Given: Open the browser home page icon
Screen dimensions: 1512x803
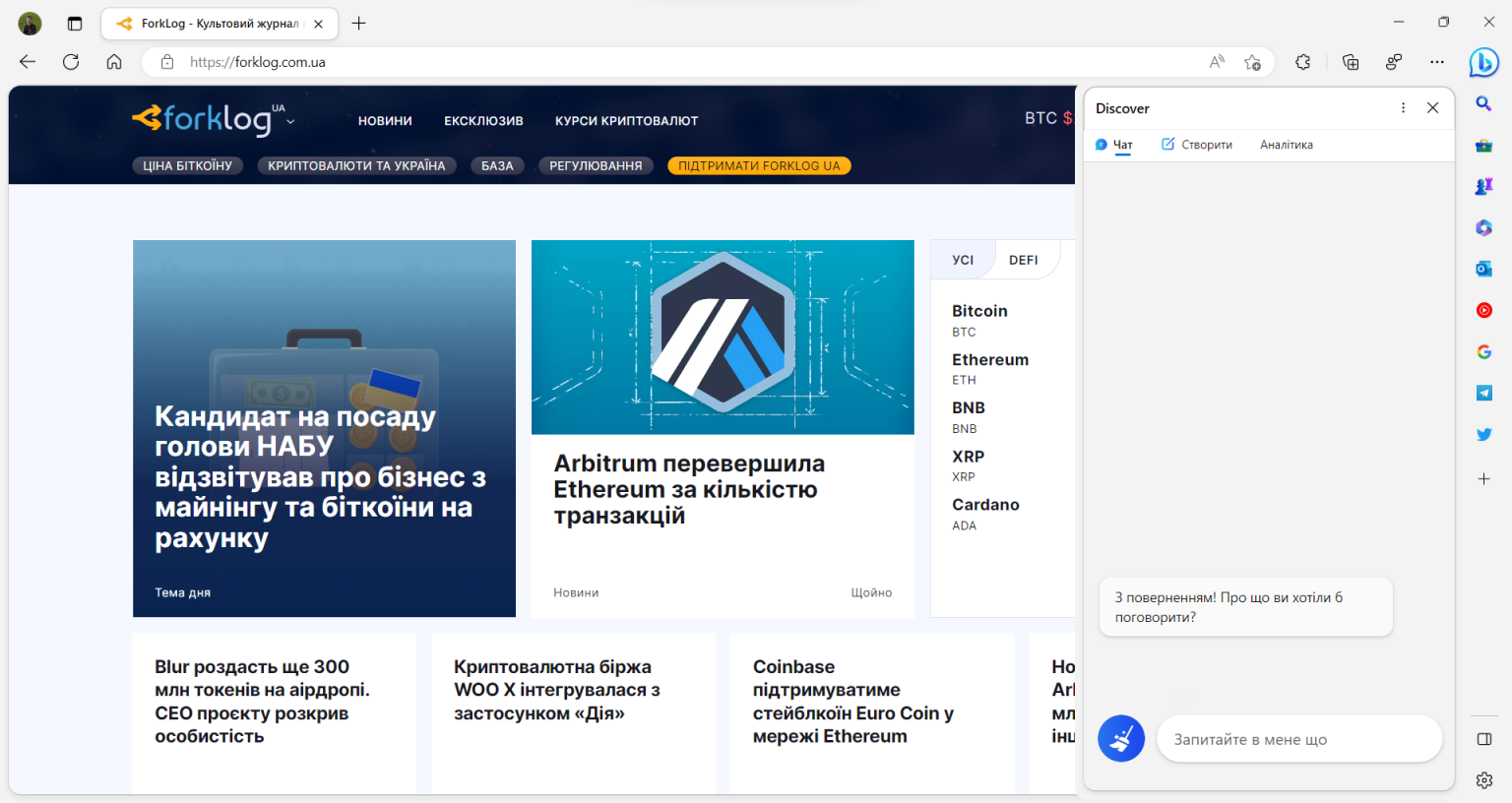Looking at the screenshot, I should (114, 62).
